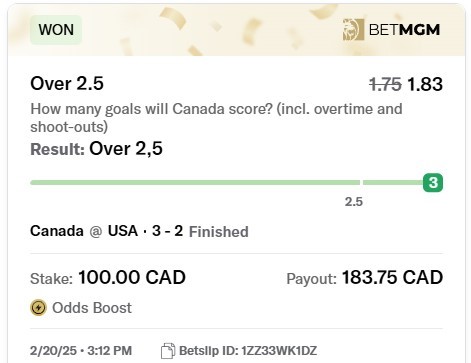Click the crossed-out original odds 1.75
The width and height of the screenshot is (471, 363).
point(385,84)
